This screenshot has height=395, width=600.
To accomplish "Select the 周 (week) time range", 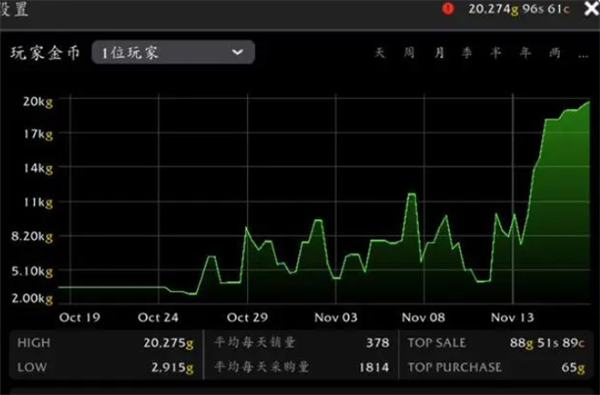I will 409,52.
